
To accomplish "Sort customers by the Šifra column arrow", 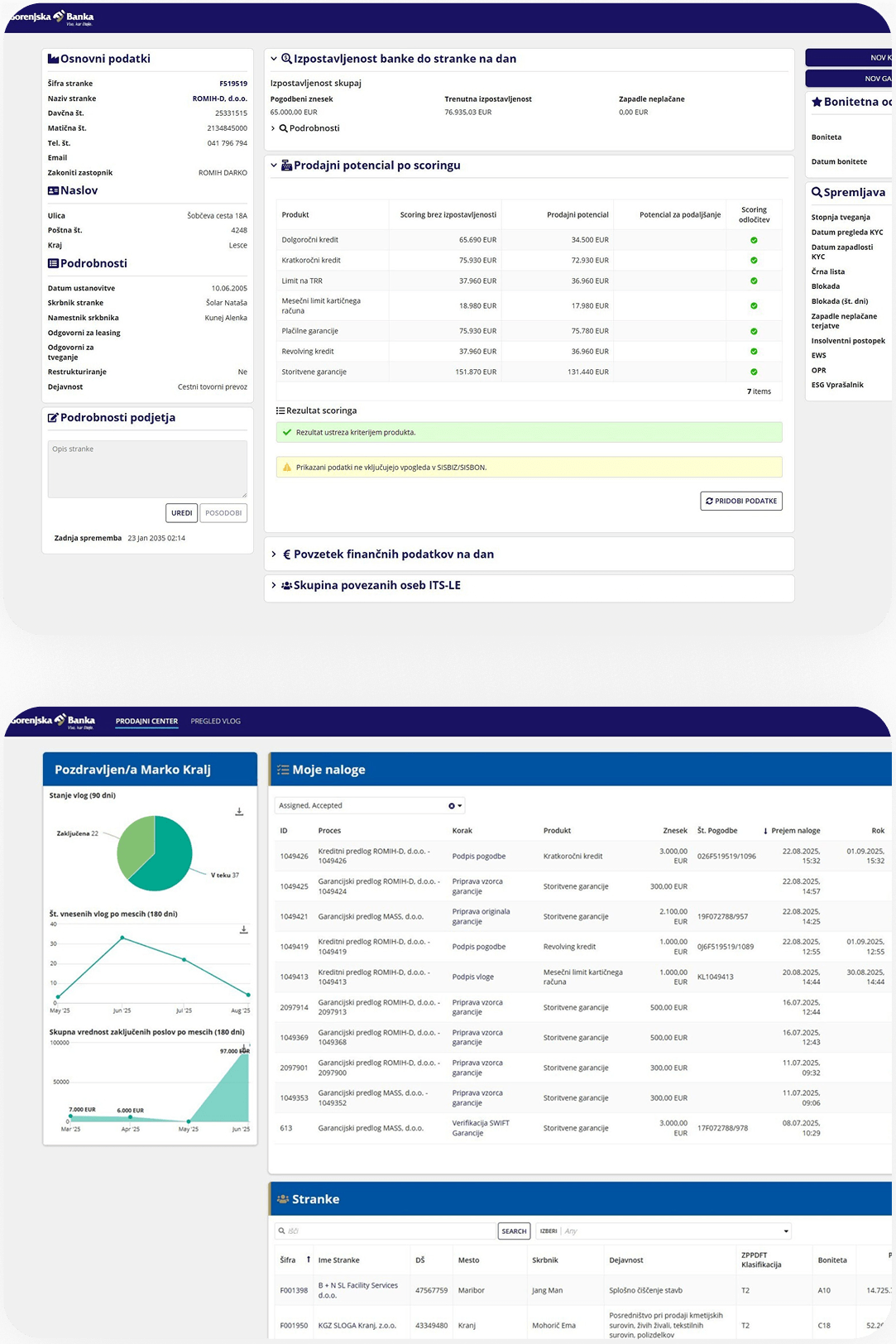I will click(x=309, y=1260).
